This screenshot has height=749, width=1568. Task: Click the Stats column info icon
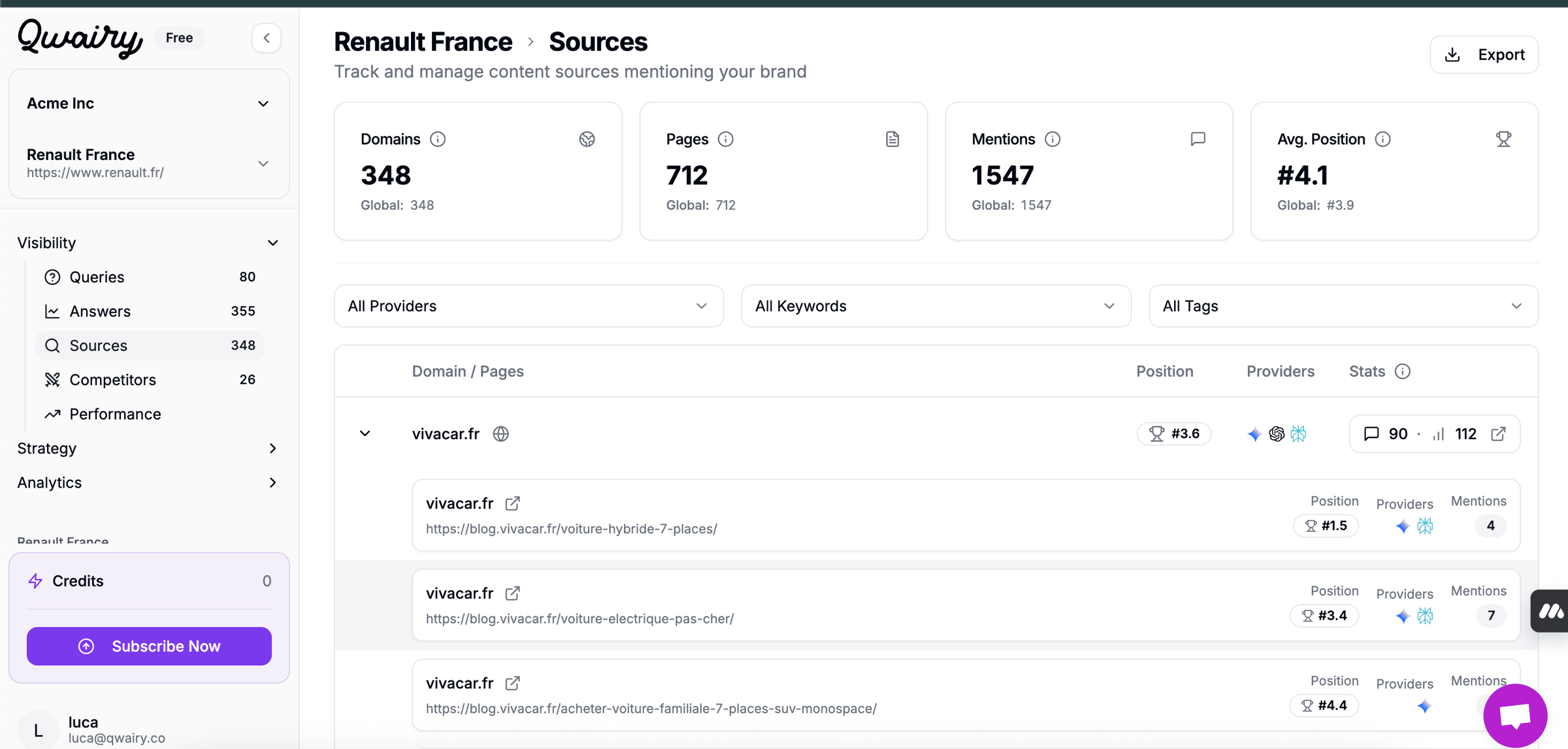(1403, 371)
